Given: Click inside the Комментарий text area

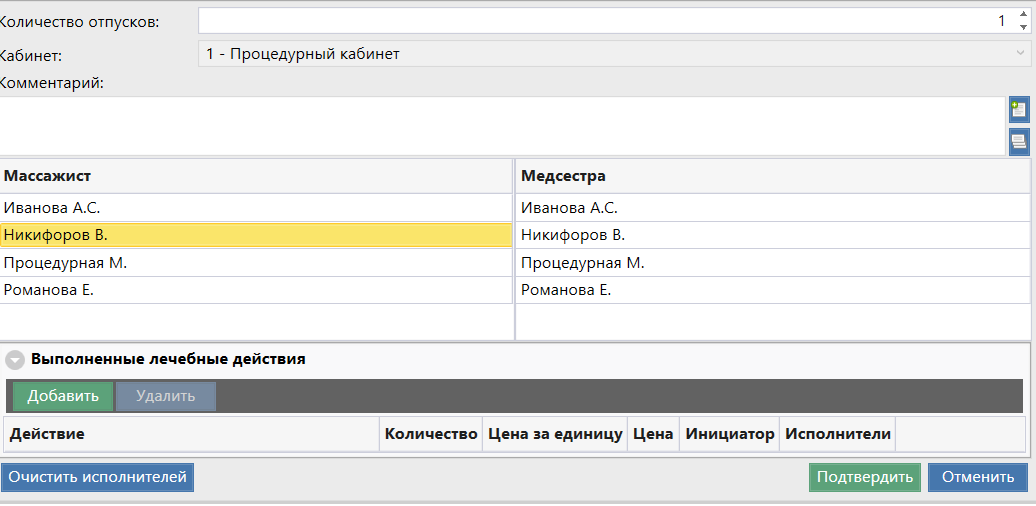Looking at the screenshot, I should (x=500, y=125).
